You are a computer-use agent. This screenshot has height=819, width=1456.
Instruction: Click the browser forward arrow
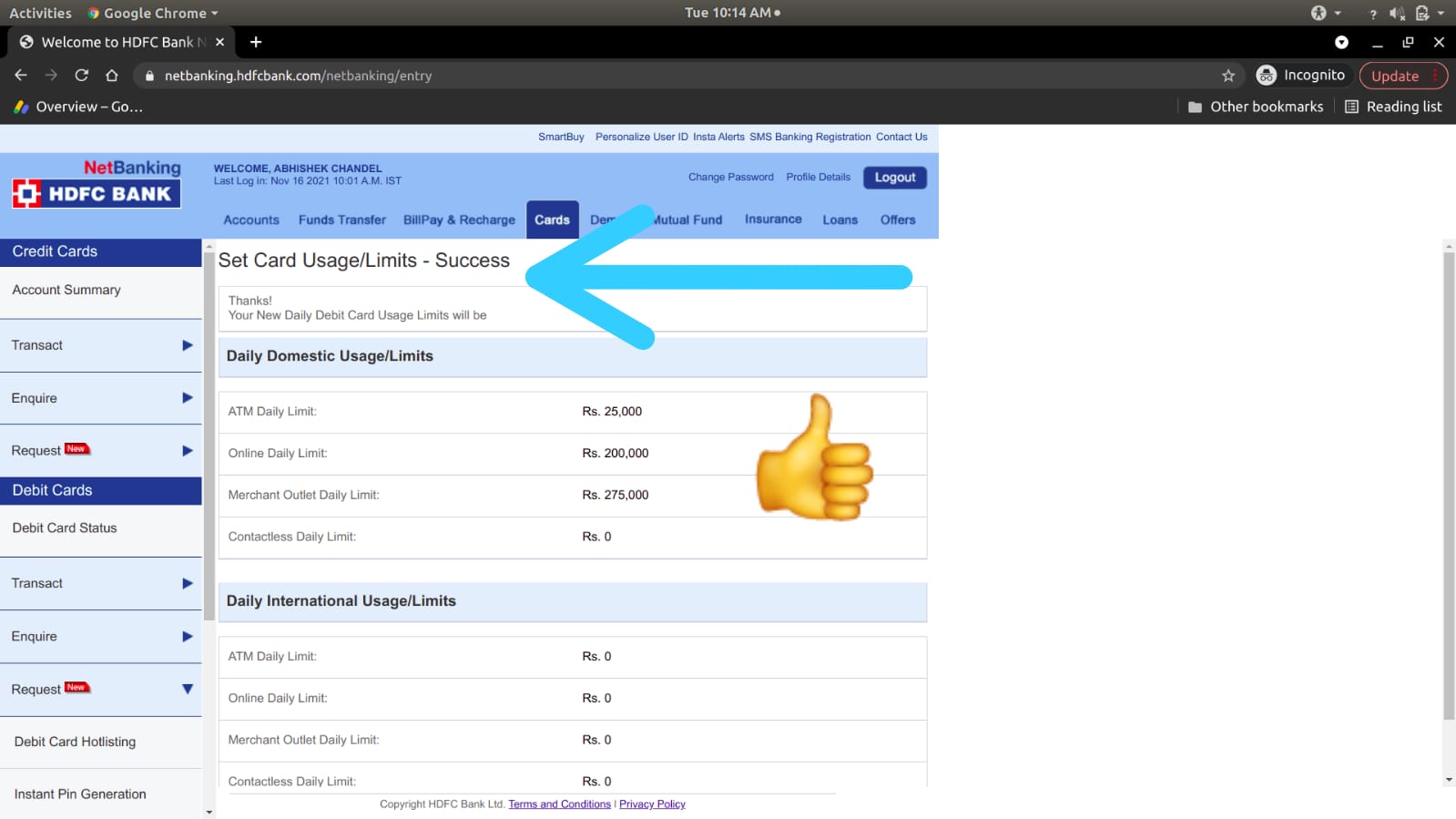(51, 76)
